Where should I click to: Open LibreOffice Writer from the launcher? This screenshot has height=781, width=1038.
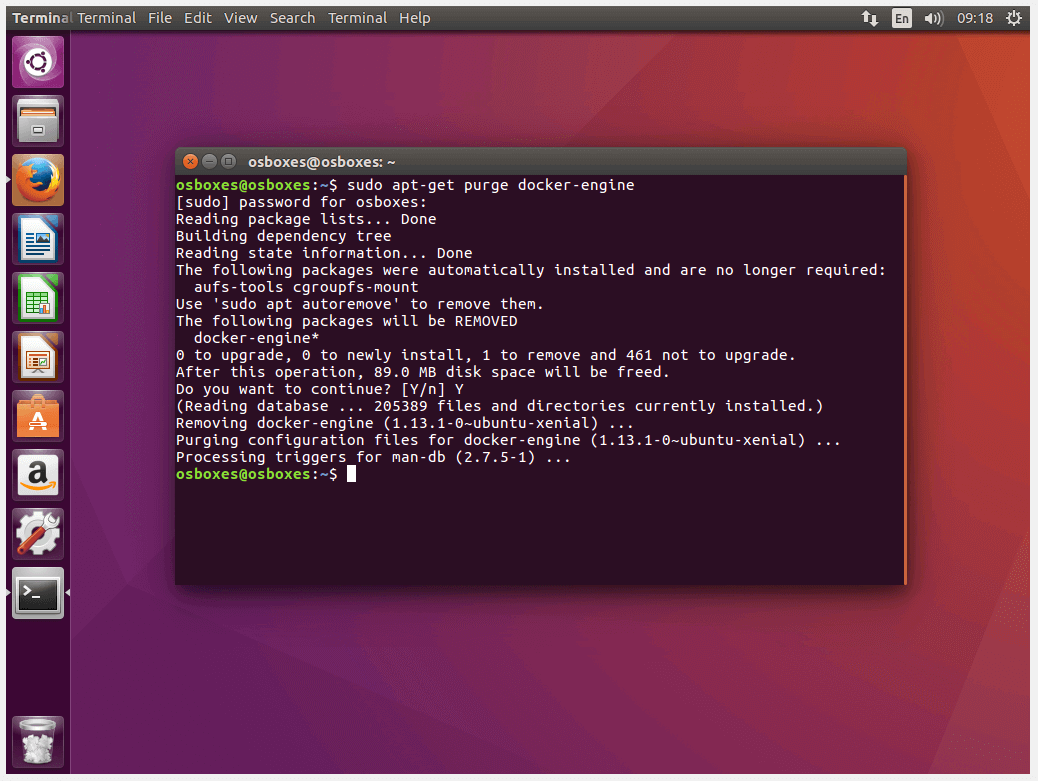click(38, 239)
